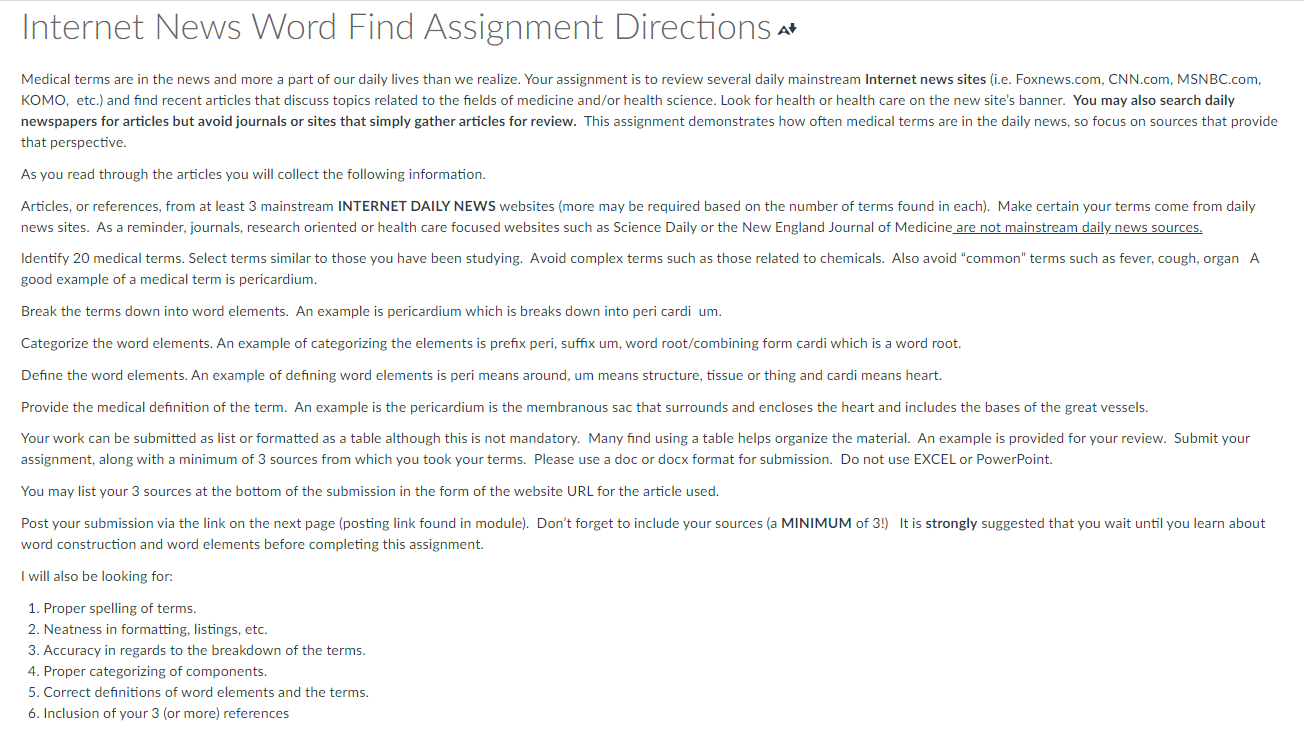This screenshot has width=1304, height=733.
Task: Click the "I will also be looking for:" line
Action: tap(97, 576)
